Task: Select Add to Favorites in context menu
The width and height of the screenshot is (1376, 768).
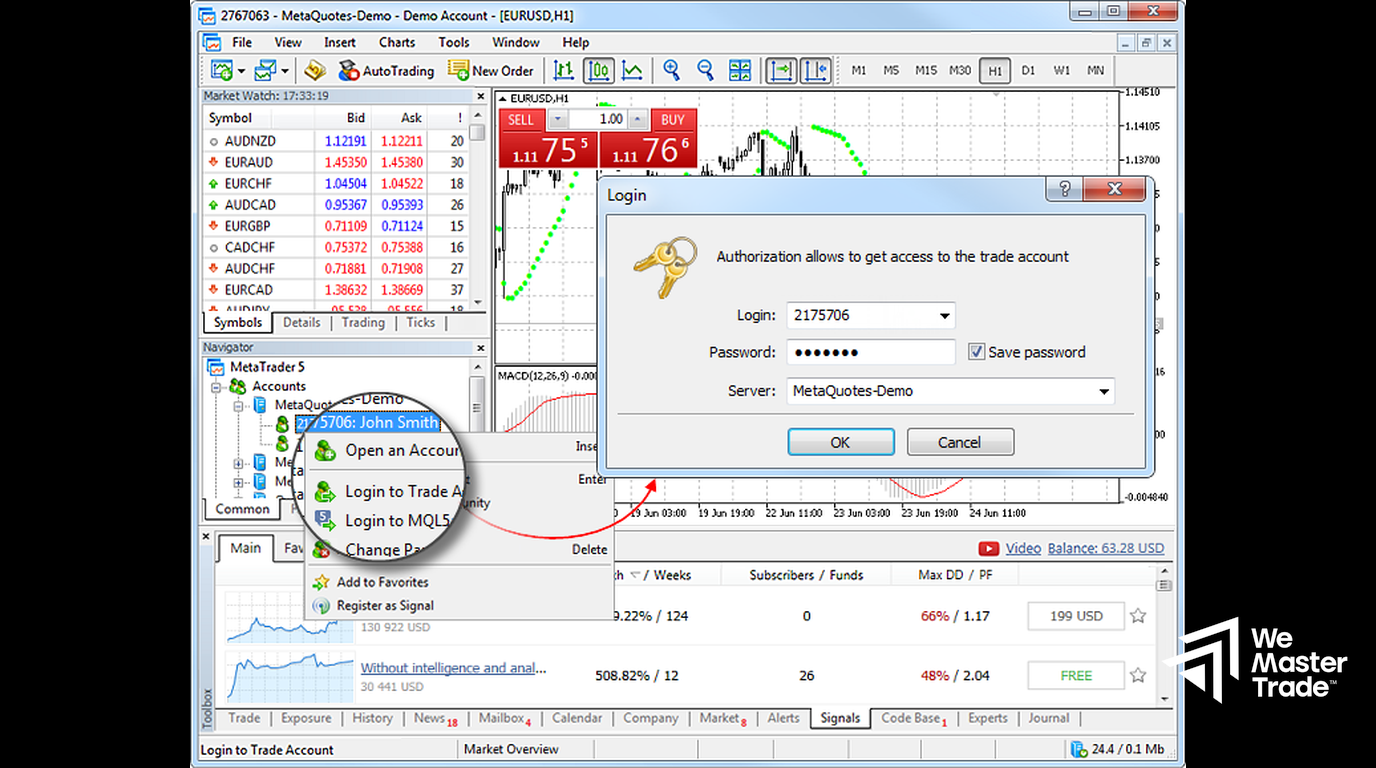Action: [382, 582]
